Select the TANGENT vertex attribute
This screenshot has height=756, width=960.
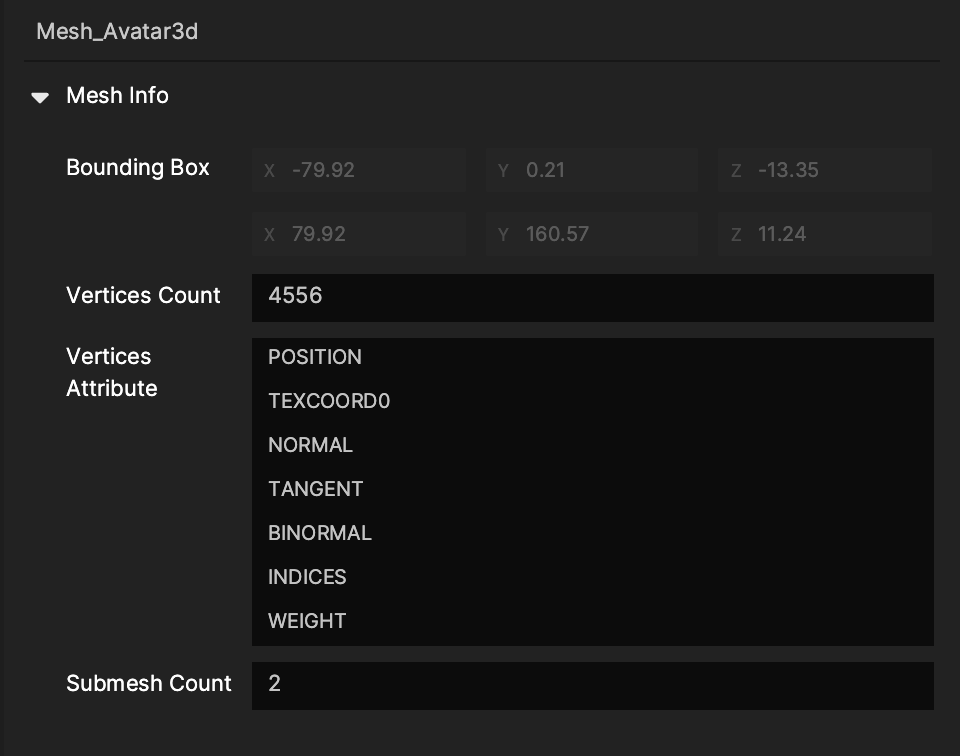coord(315,489)
